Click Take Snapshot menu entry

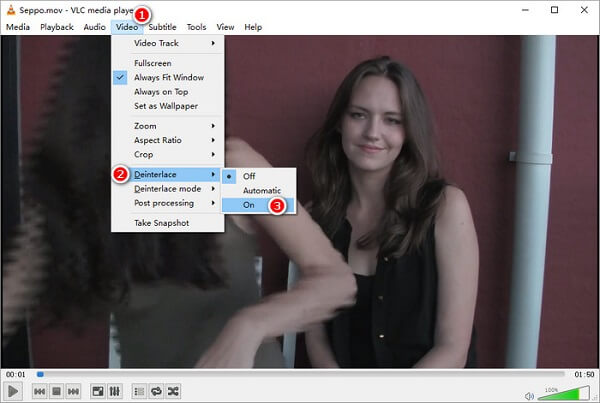pyautogui.click(x=162, y=222)
